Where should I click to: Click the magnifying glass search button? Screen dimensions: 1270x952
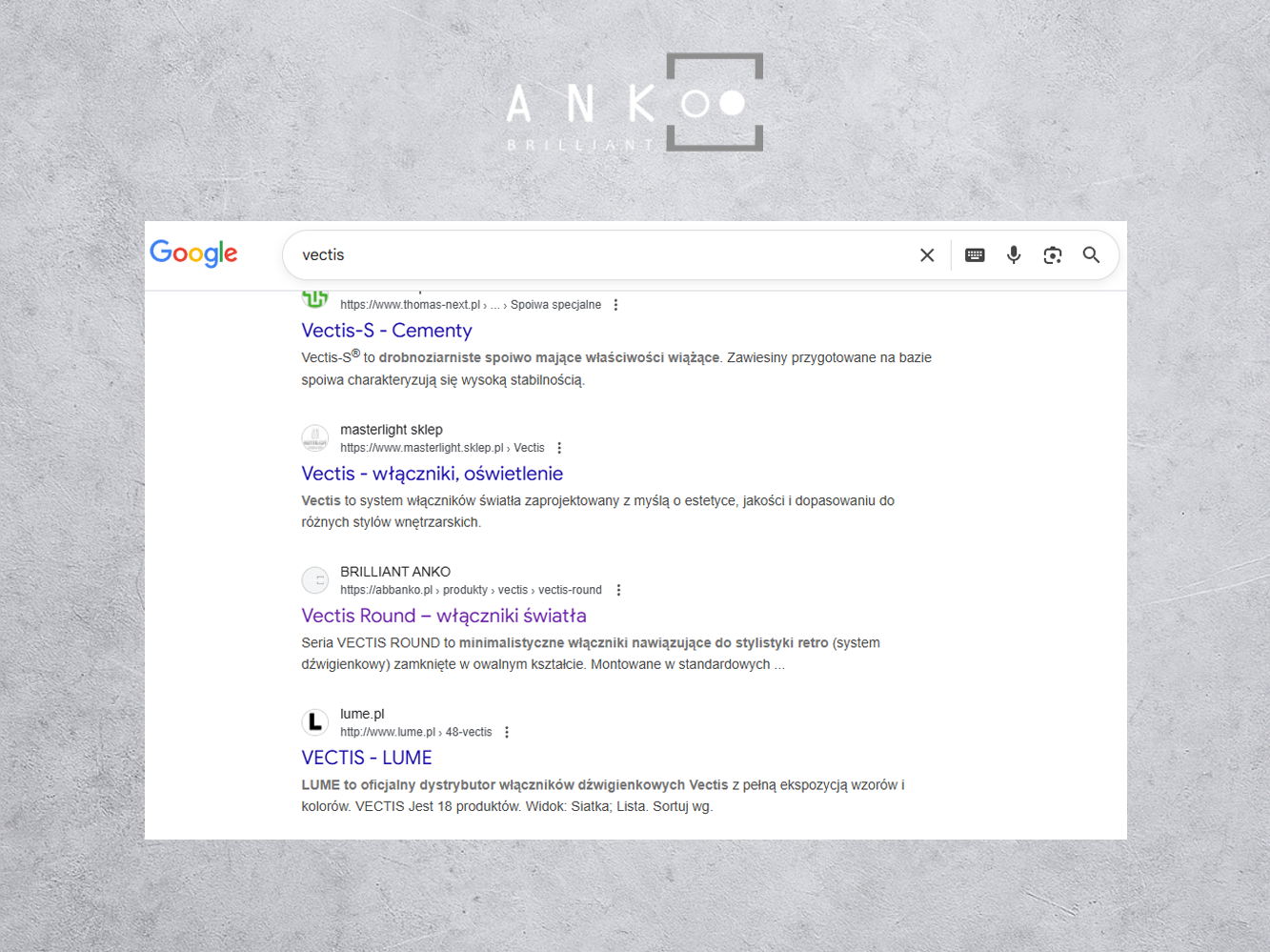1092,255
